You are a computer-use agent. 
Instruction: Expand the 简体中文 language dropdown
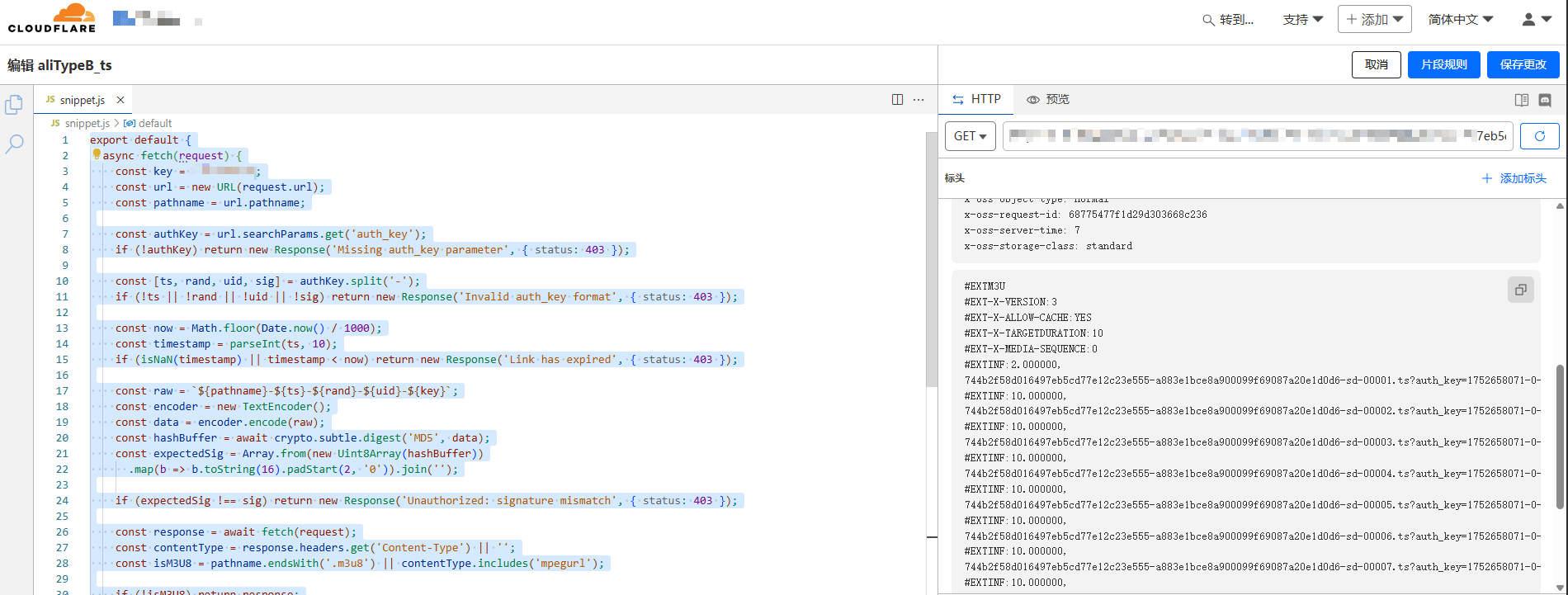[1460, 19]
